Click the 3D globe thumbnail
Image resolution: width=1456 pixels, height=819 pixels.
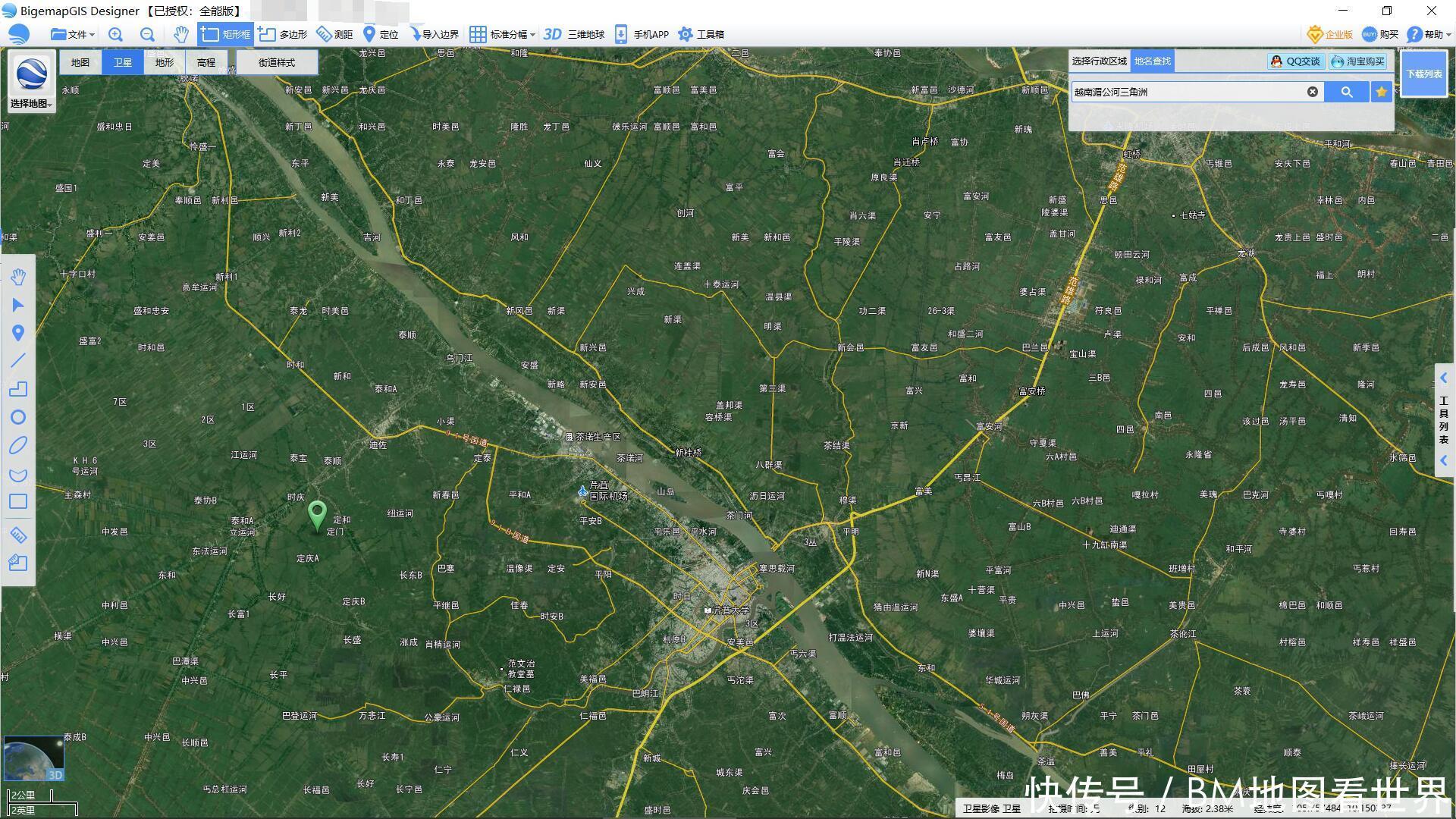pos(34,758)
